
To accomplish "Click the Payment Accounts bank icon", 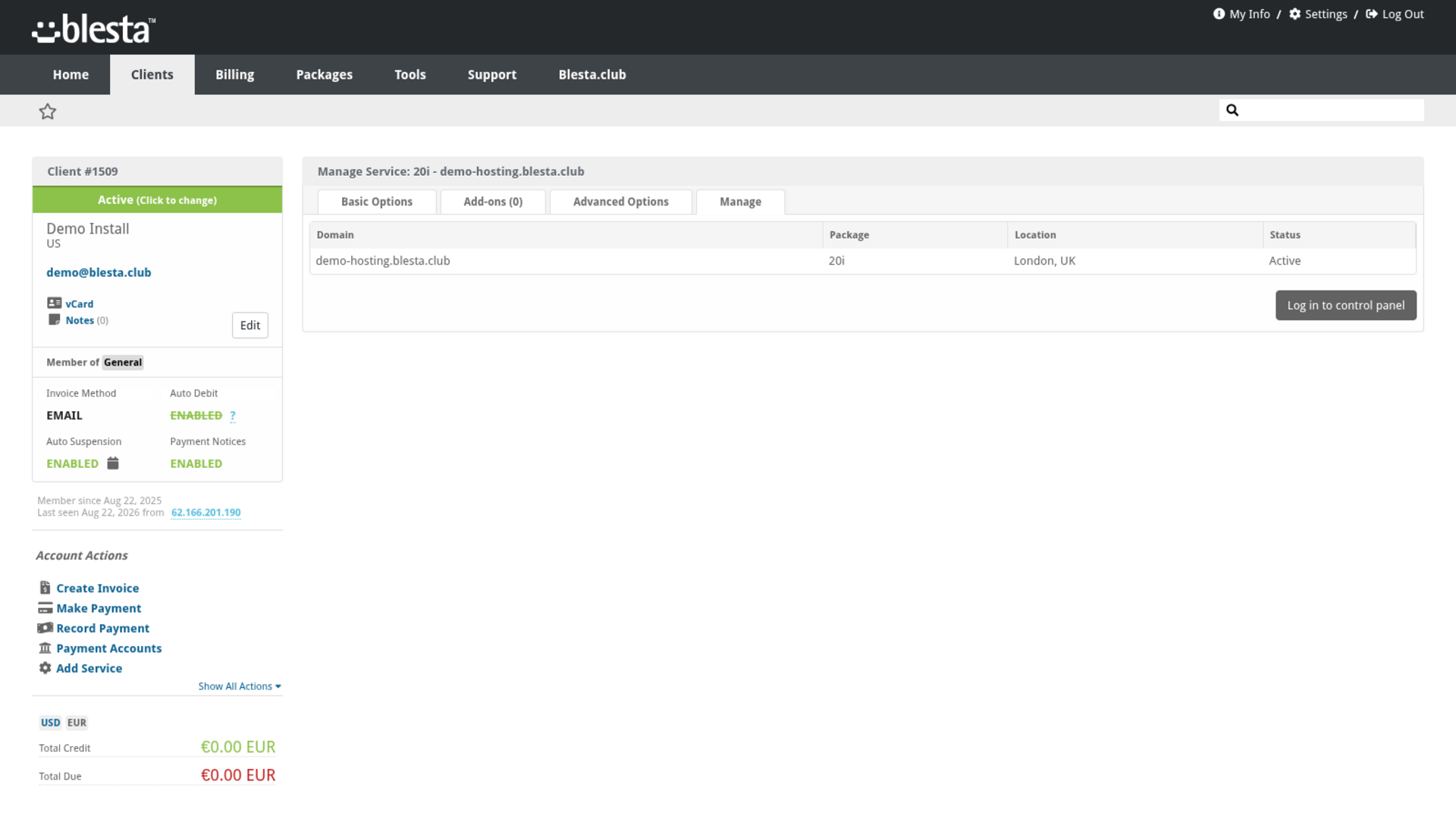I will click(x=45, y=648).
